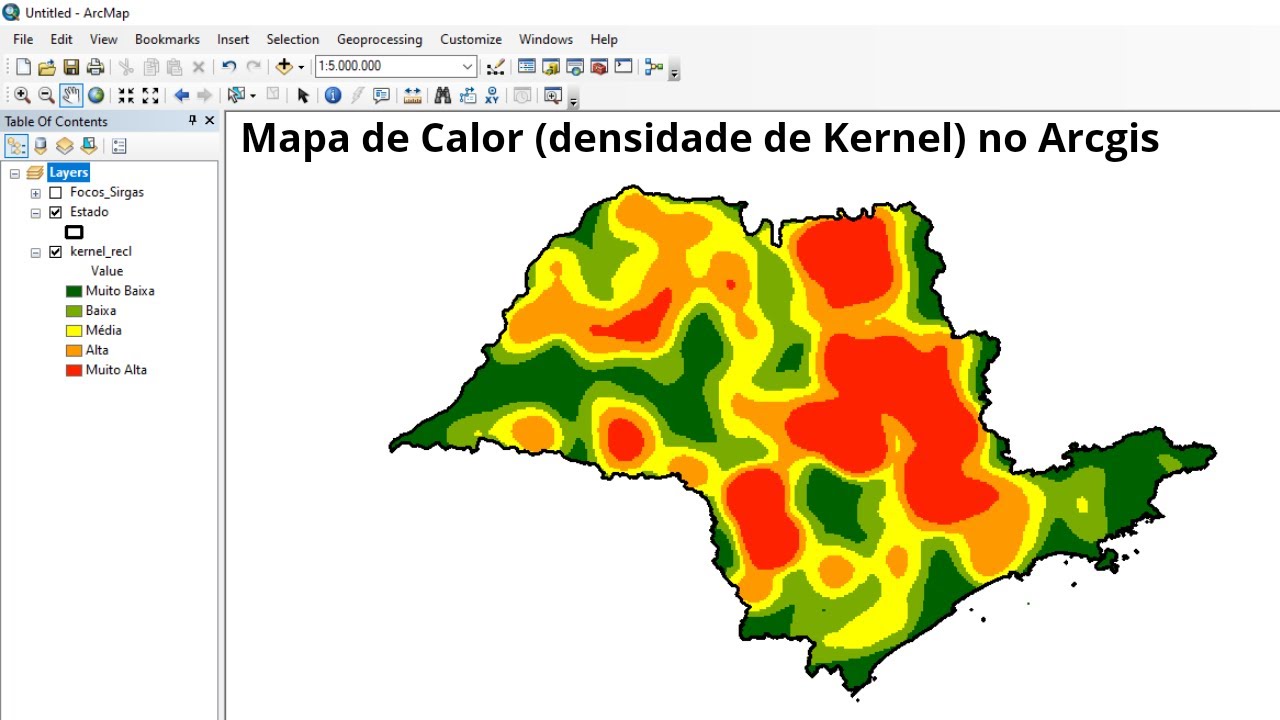Open the Editor toolbar icon
1280x720 pixels.
tap(495, 67)
